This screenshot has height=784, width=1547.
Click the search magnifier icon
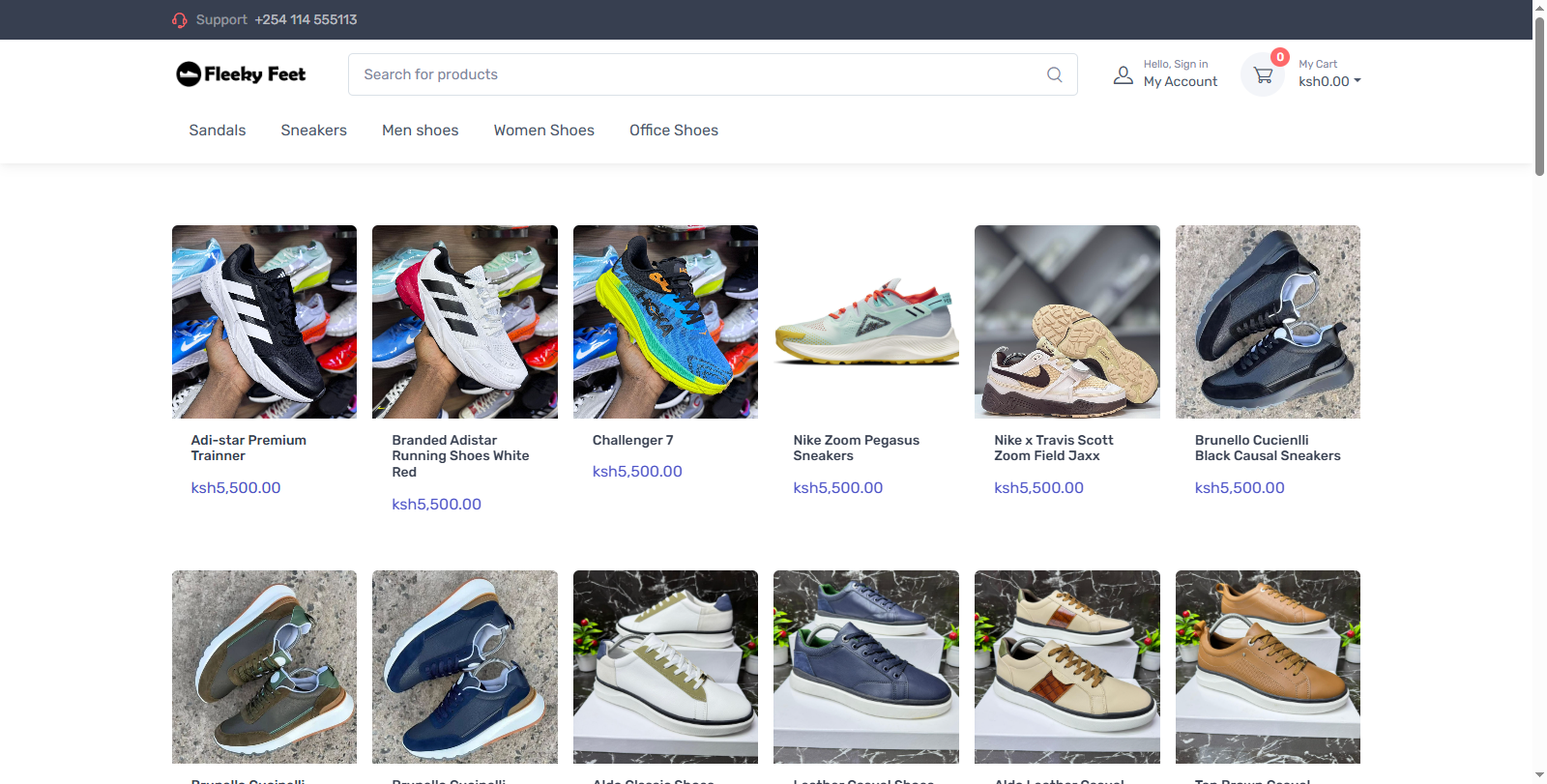1054,74
